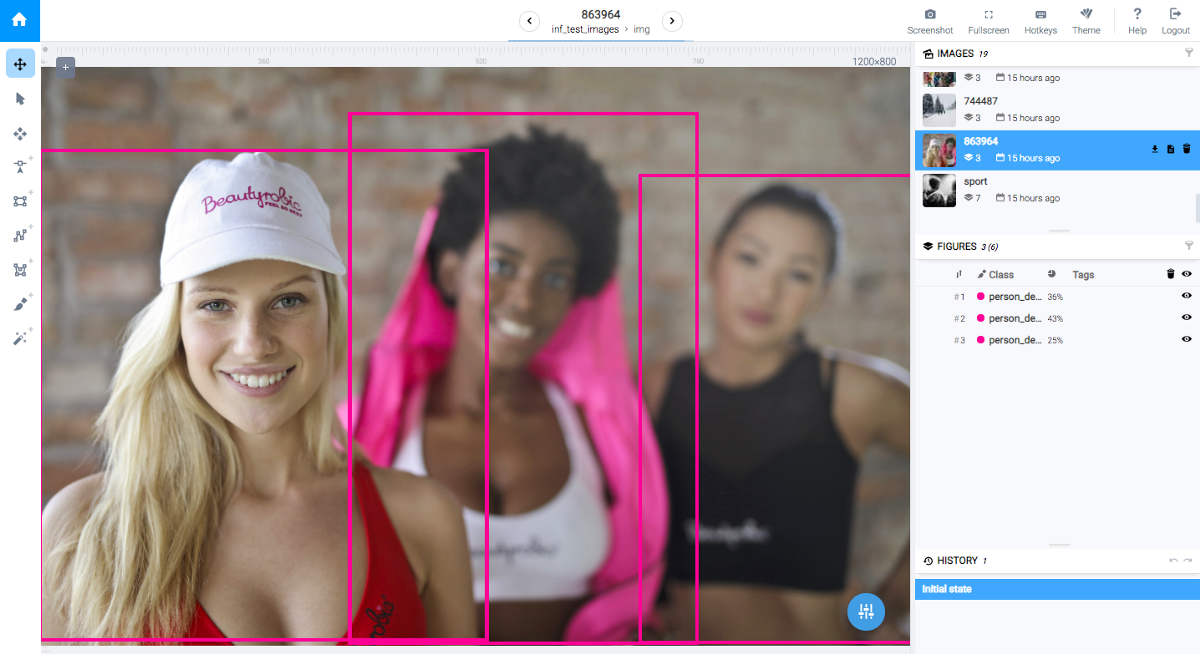Click the class color dot of figure #2

coord(981,318)
